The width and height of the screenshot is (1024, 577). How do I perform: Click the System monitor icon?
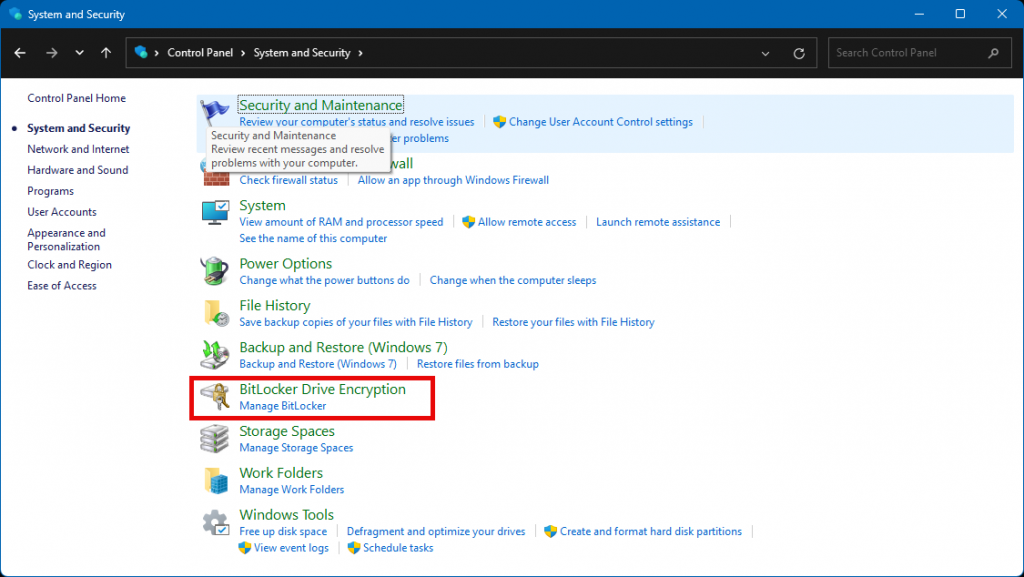(216, 213)
